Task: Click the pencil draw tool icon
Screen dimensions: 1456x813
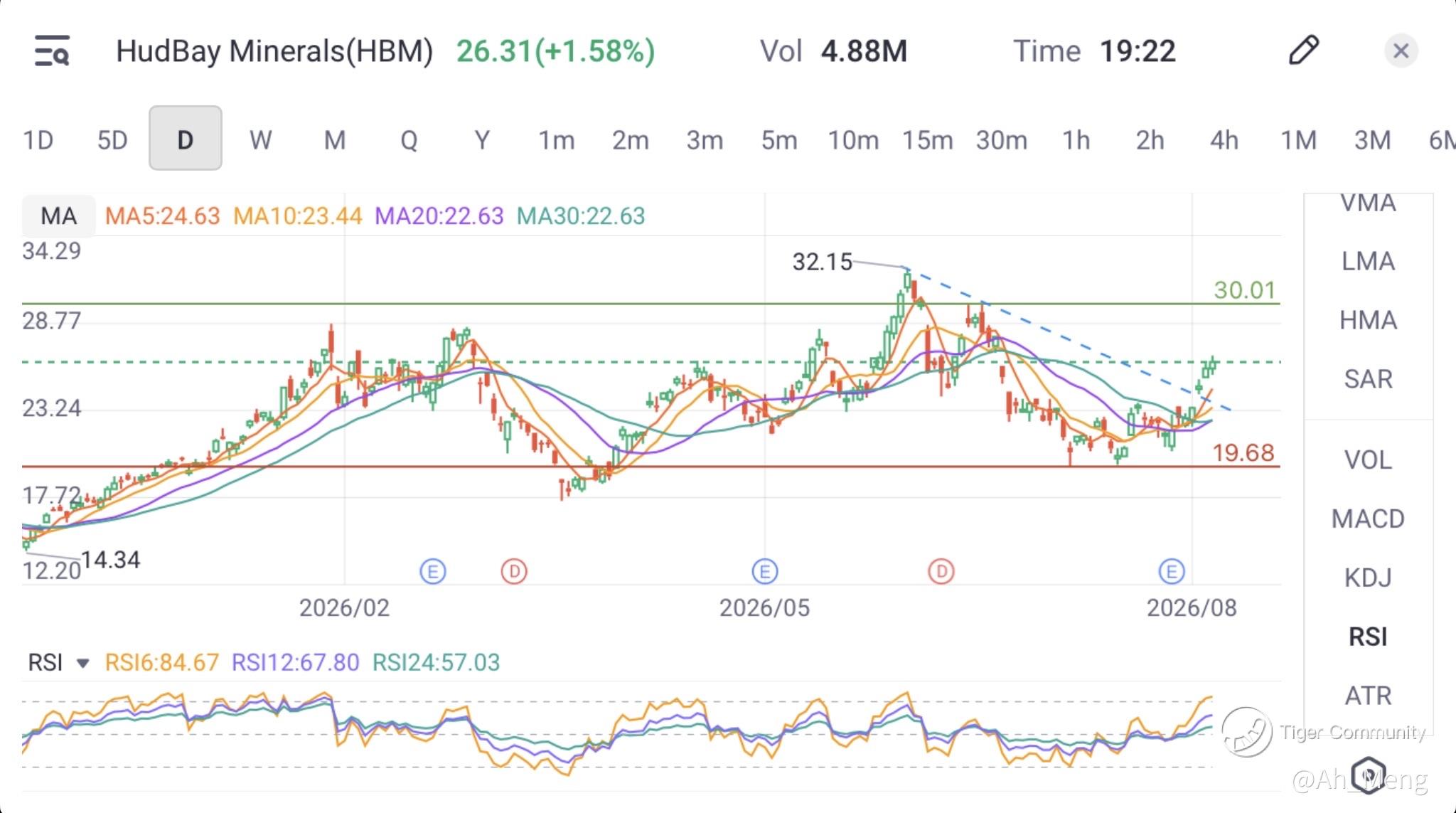Action: 1304,51
